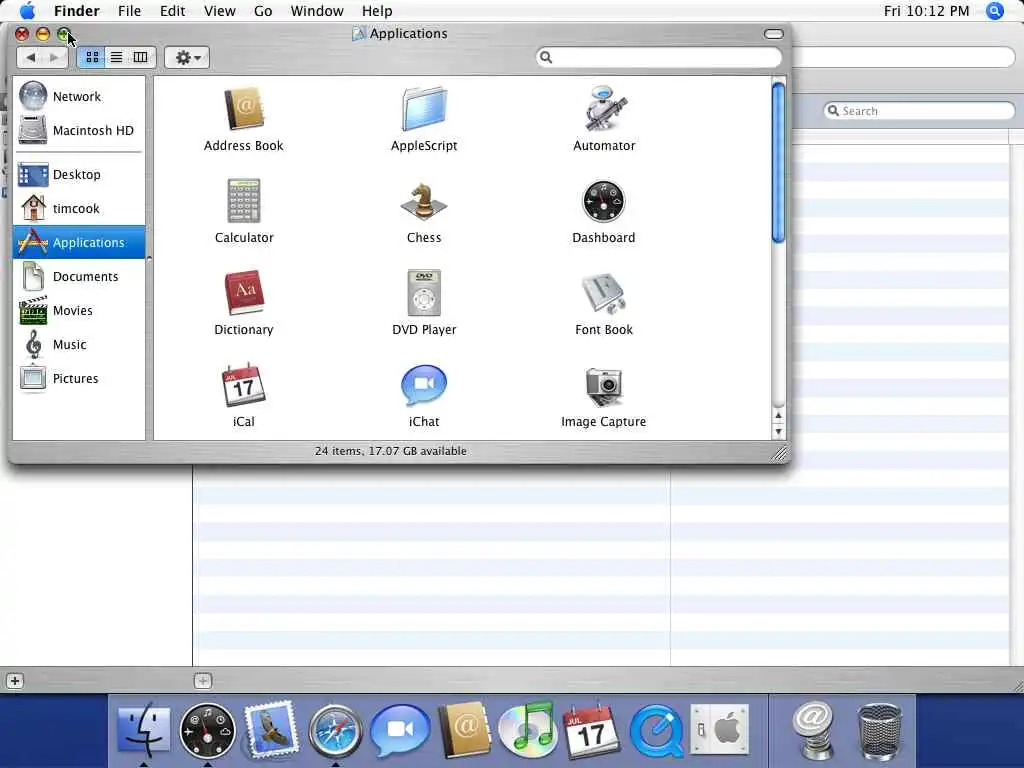Open Documents in the sidebar
The height and width of the screenshot is (768, 1024).
click(79, 276)
